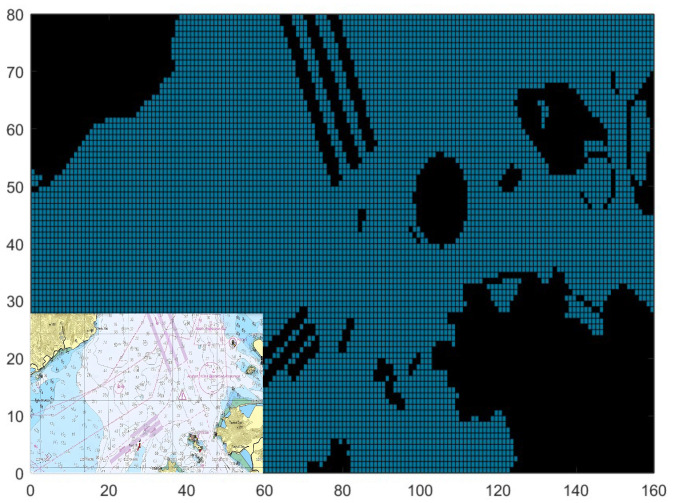Select the y-axis tick label 10
This screenshot has height=503, width=675.
15,416
